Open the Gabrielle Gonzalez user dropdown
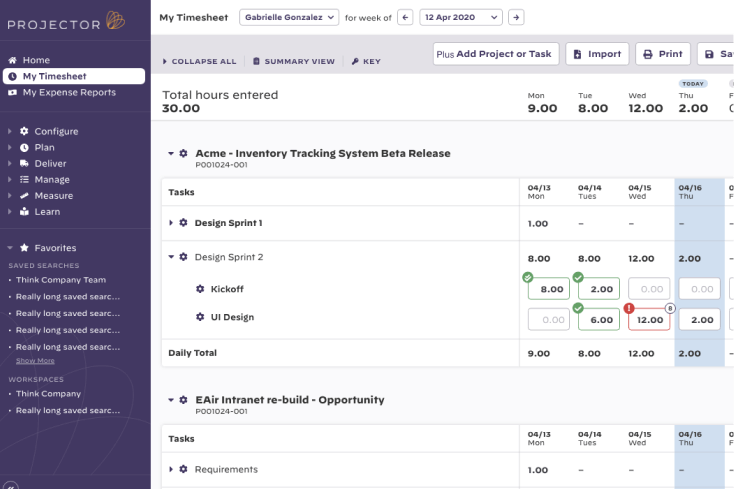This screenshot has width=734, height=490. [x=289, y=17]
